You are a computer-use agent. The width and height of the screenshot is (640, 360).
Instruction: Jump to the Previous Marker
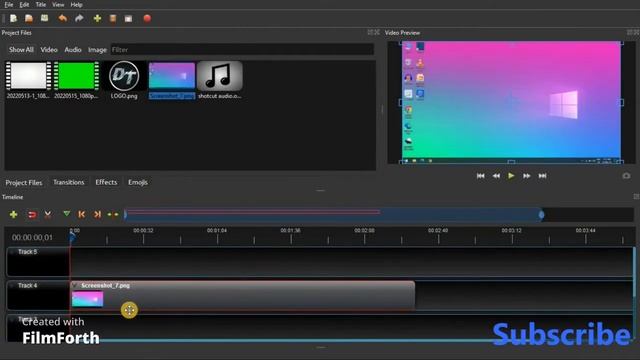click(x=82, y=214)
